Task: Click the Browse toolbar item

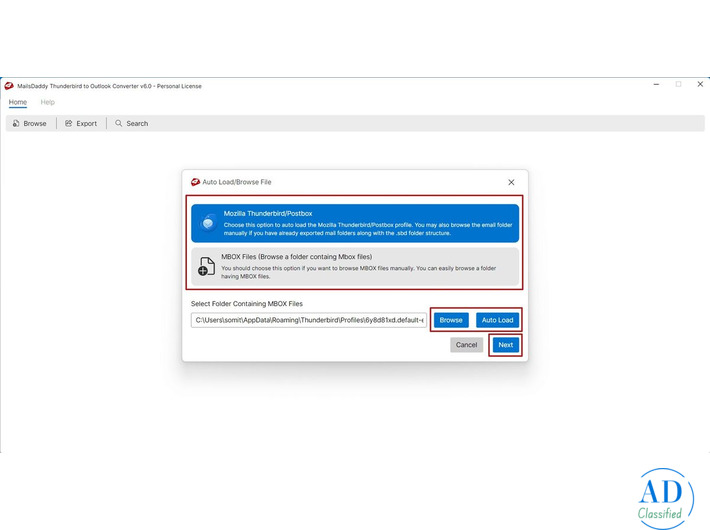Action: 29,123
